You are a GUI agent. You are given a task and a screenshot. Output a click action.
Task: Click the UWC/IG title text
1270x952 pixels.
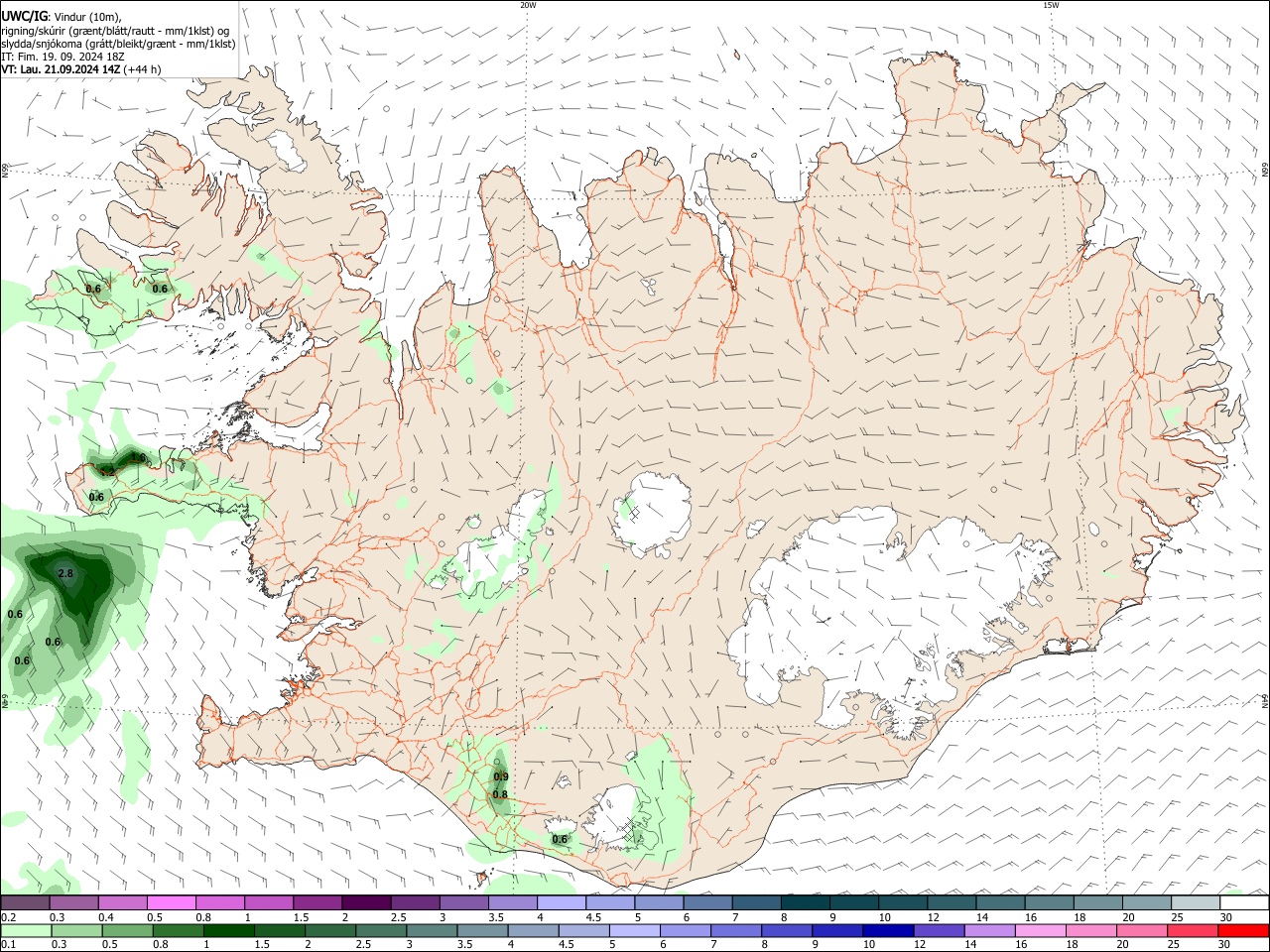(x=24, y=17)
